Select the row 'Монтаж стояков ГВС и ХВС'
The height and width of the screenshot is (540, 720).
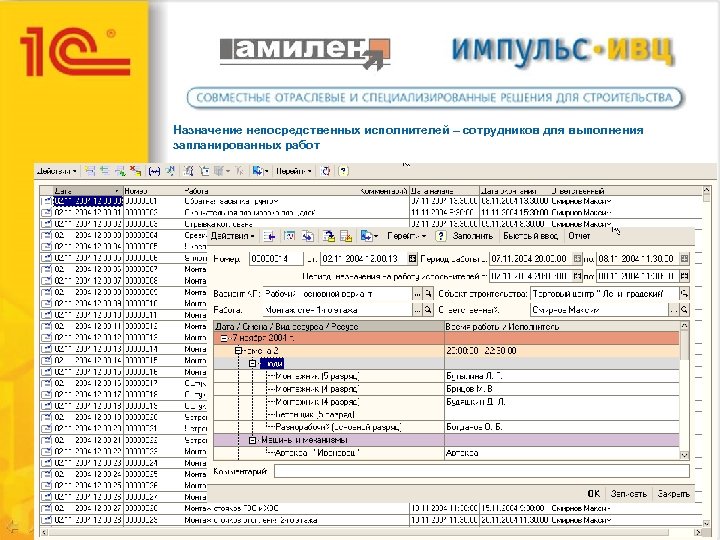(371, 508)
